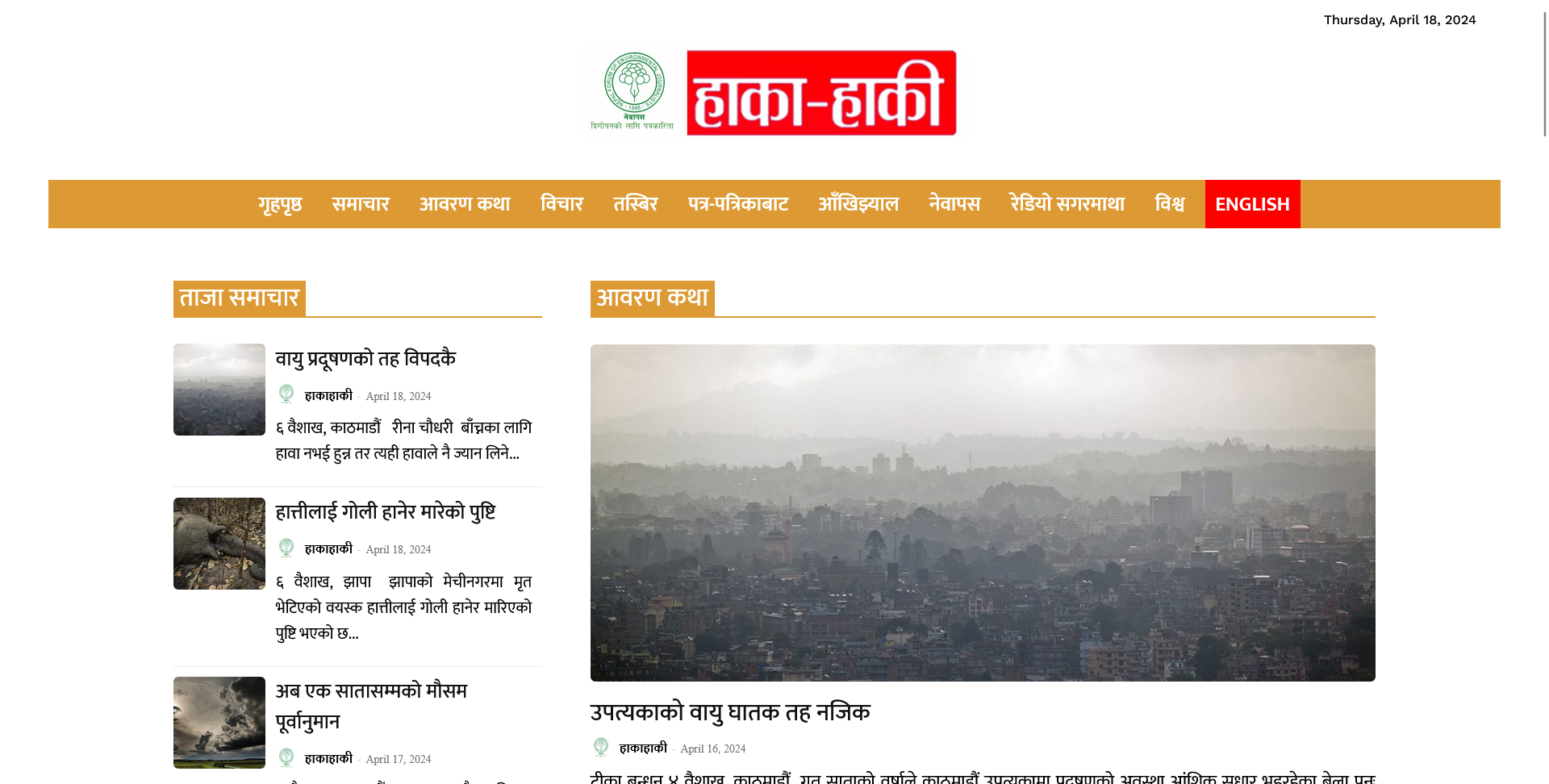The image size is (1549, 784).
Task: Open the समाचार menu item
Action: click(361, 204)
